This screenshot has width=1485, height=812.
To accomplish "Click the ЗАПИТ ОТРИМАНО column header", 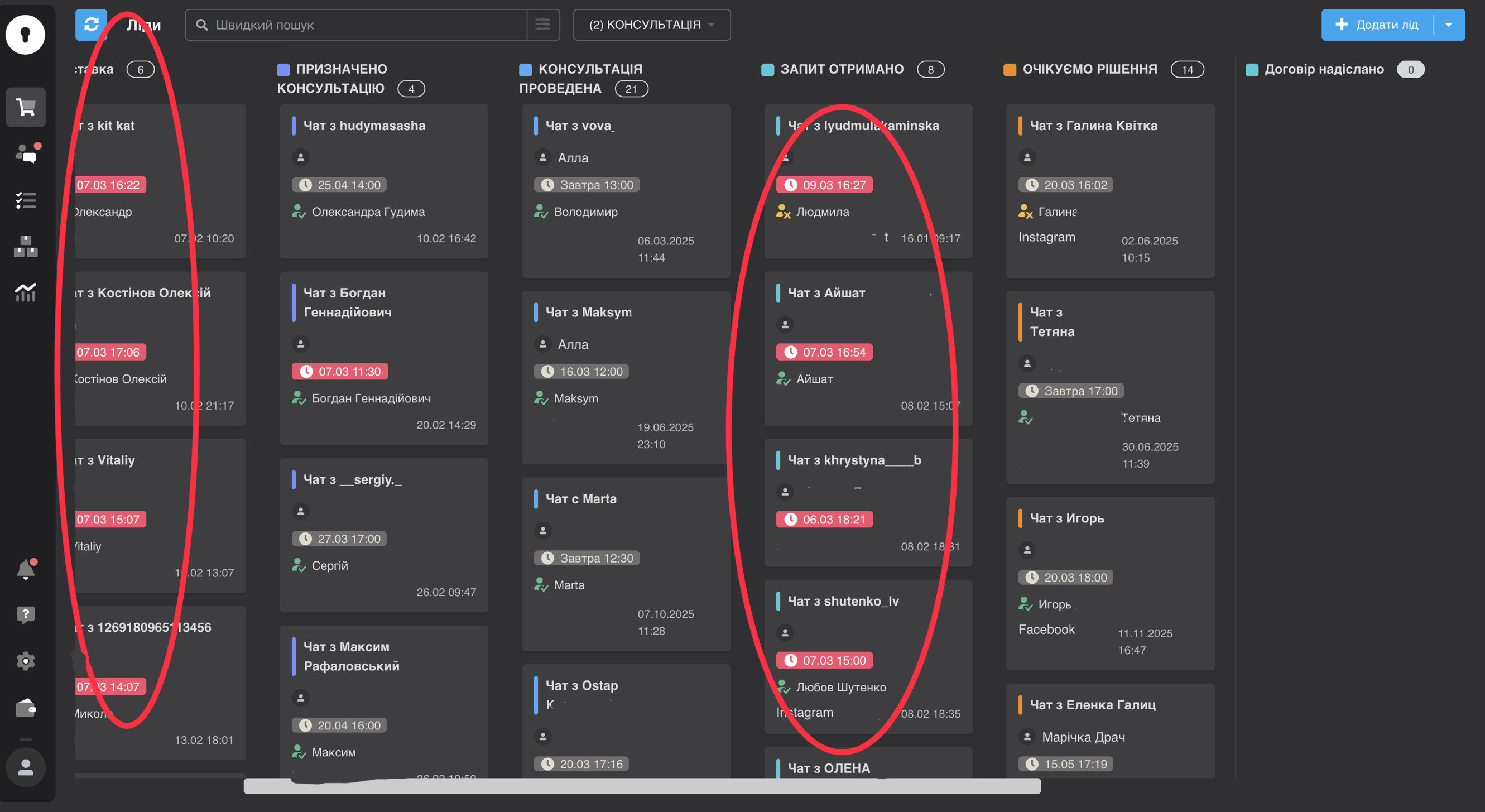I will (x=842, y=69).
